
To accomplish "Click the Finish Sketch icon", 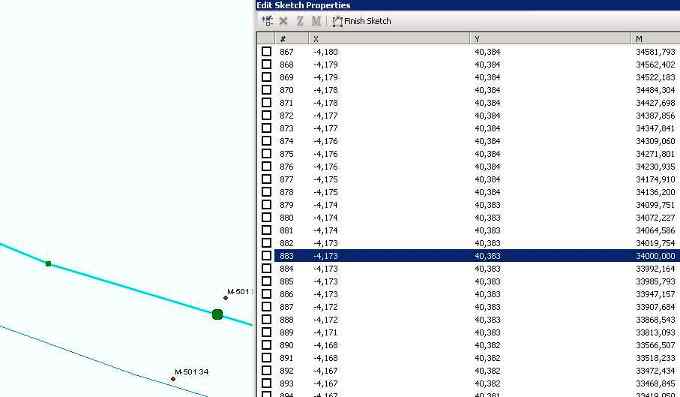I will [337, 21].
